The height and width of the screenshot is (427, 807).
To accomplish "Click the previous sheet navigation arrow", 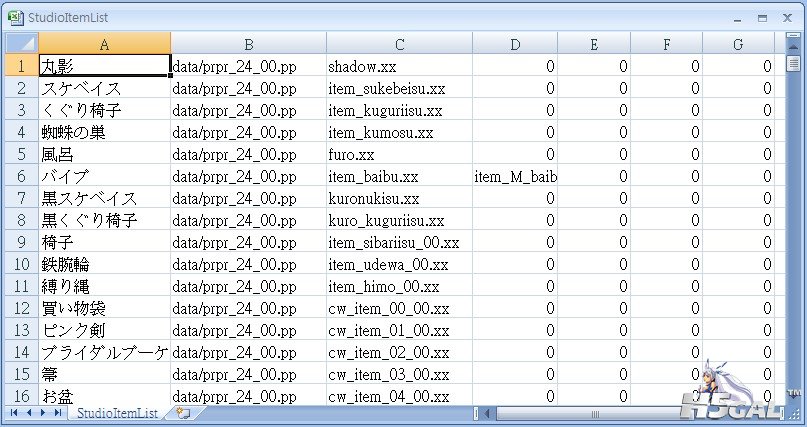I will [x=29, y=412].
